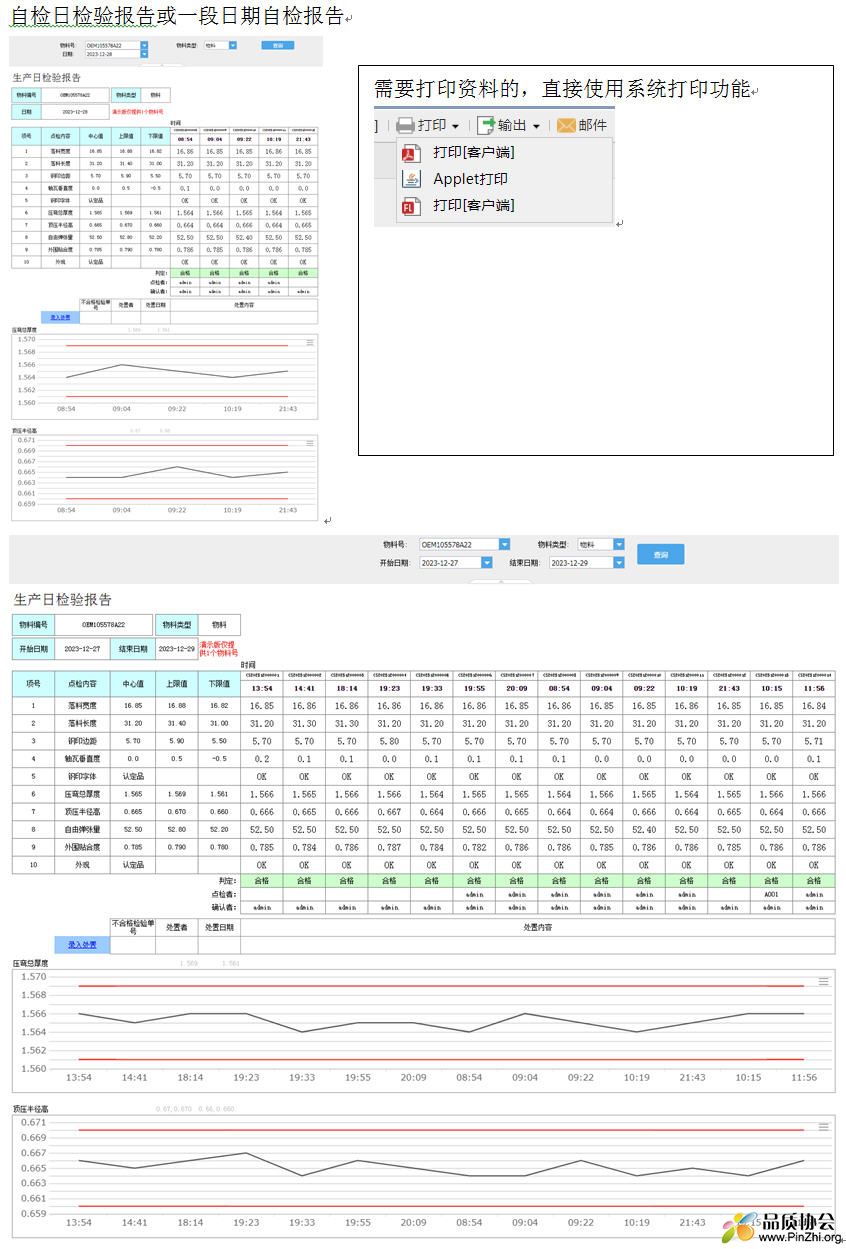This screenshot has height=1249, width=846.
Task: Select the 自由弹张量 row label in date-range table
Action: [x=81, y=830]
